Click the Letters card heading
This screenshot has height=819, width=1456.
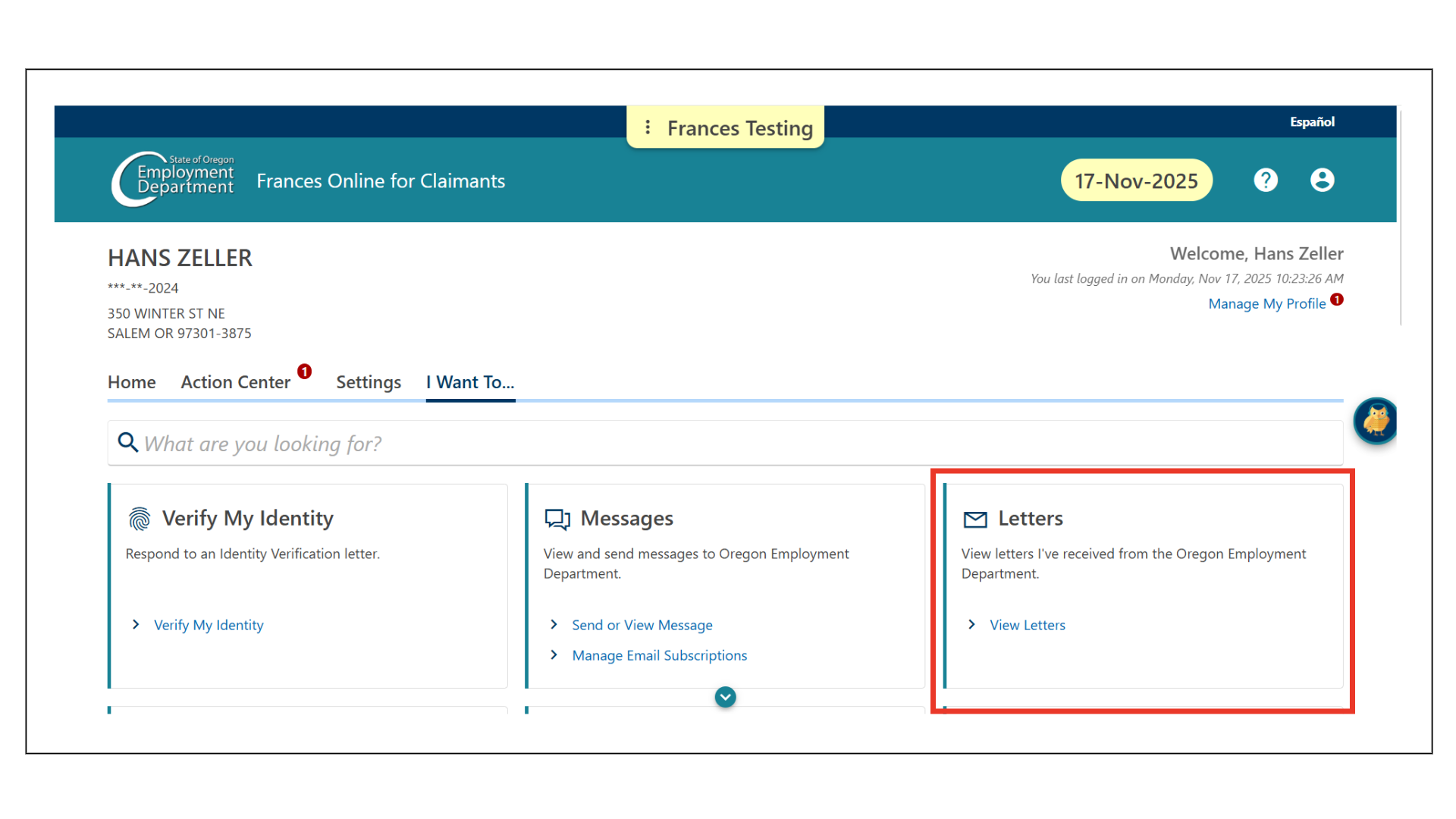[x=1031, y=519]
